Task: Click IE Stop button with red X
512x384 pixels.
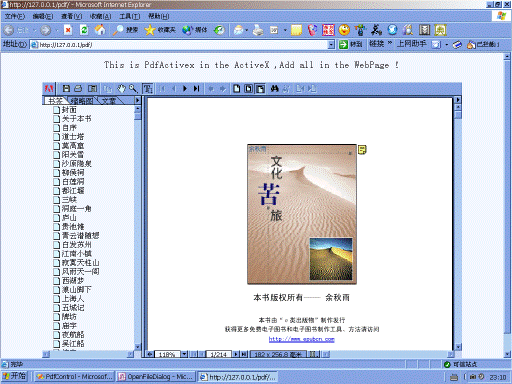Action: [68, 30]
